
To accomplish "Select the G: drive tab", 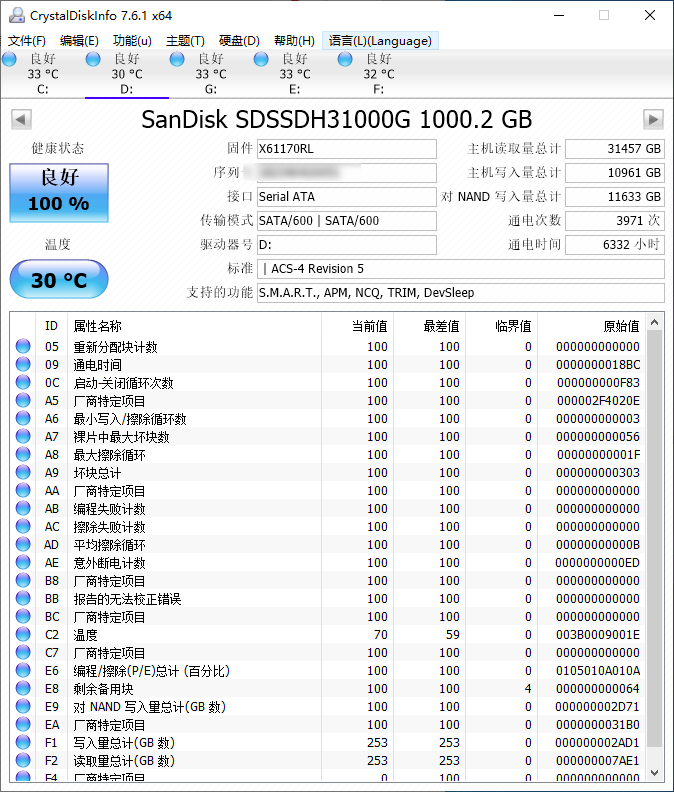I will [211, 74].
